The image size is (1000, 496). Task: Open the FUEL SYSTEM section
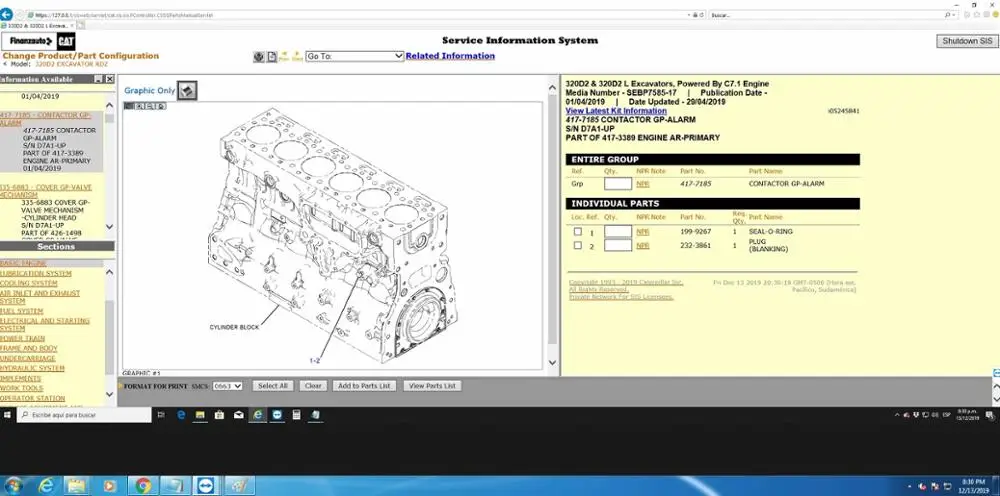(22, 311)
